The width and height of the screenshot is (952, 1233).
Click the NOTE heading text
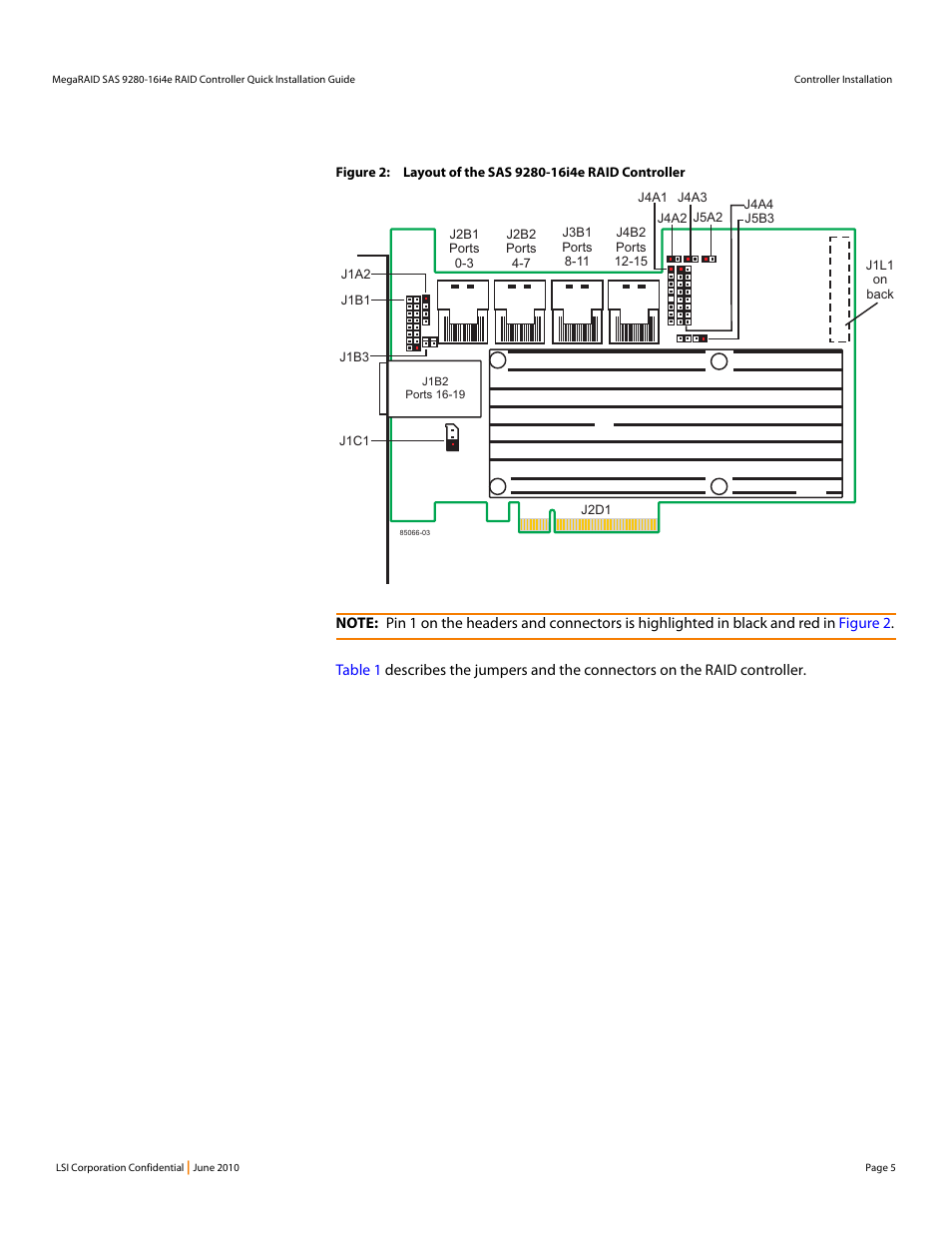click(x=357, y=623)
